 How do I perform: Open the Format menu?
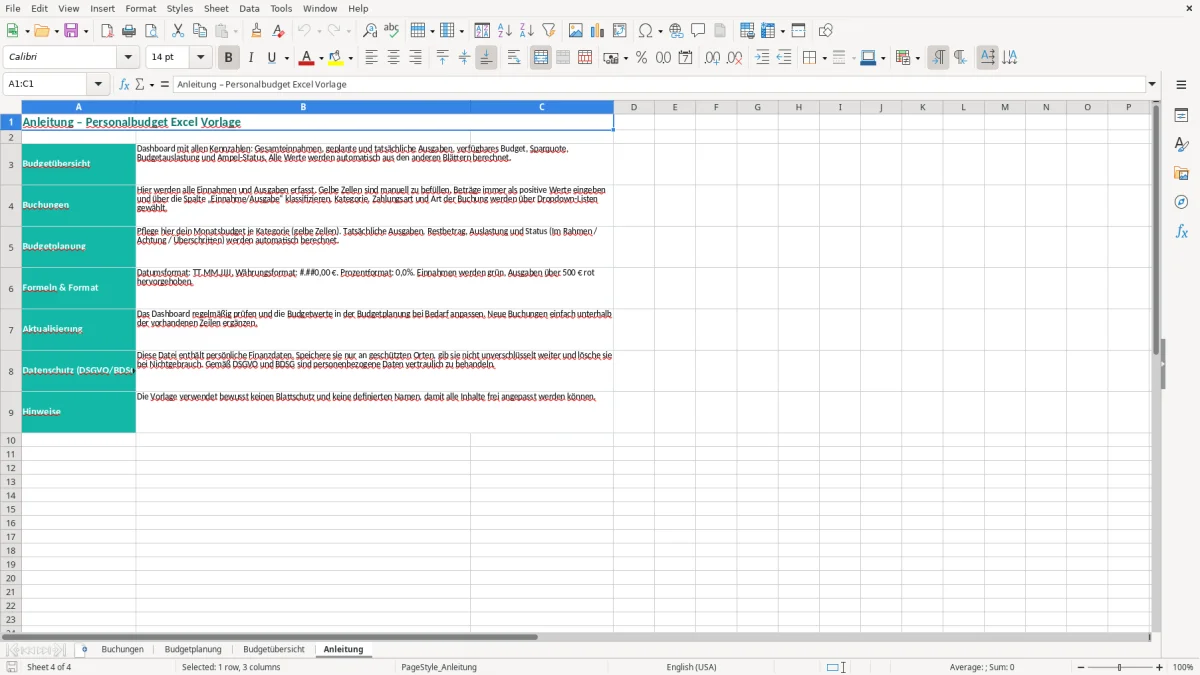[x=140, y=8]
